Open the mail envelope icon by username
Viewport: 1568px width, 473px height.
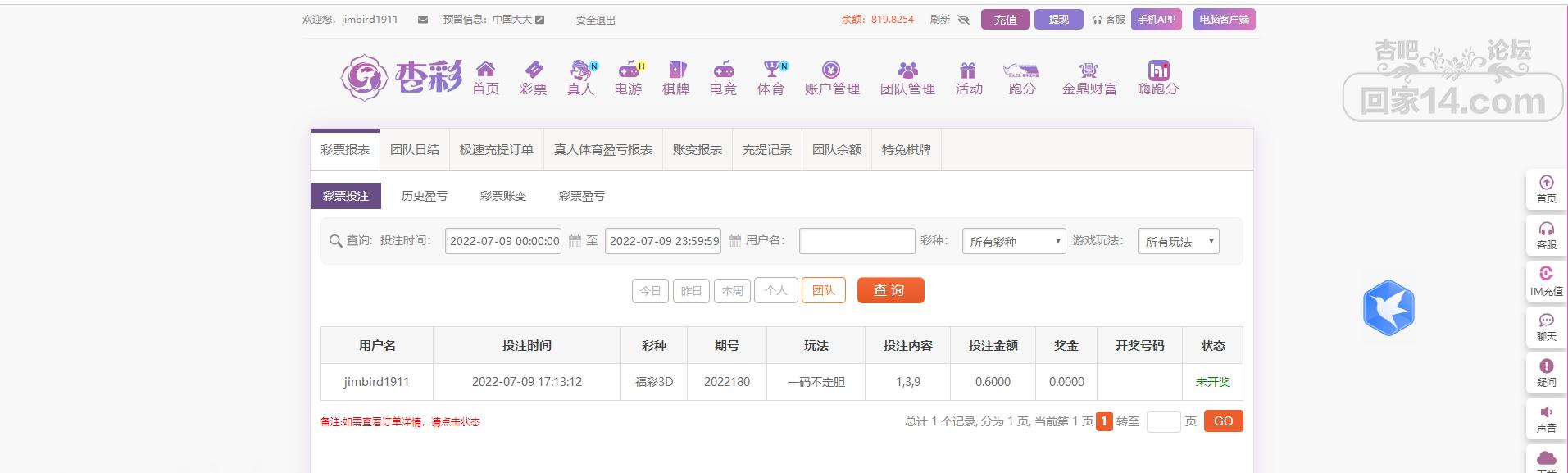point(423,20)
